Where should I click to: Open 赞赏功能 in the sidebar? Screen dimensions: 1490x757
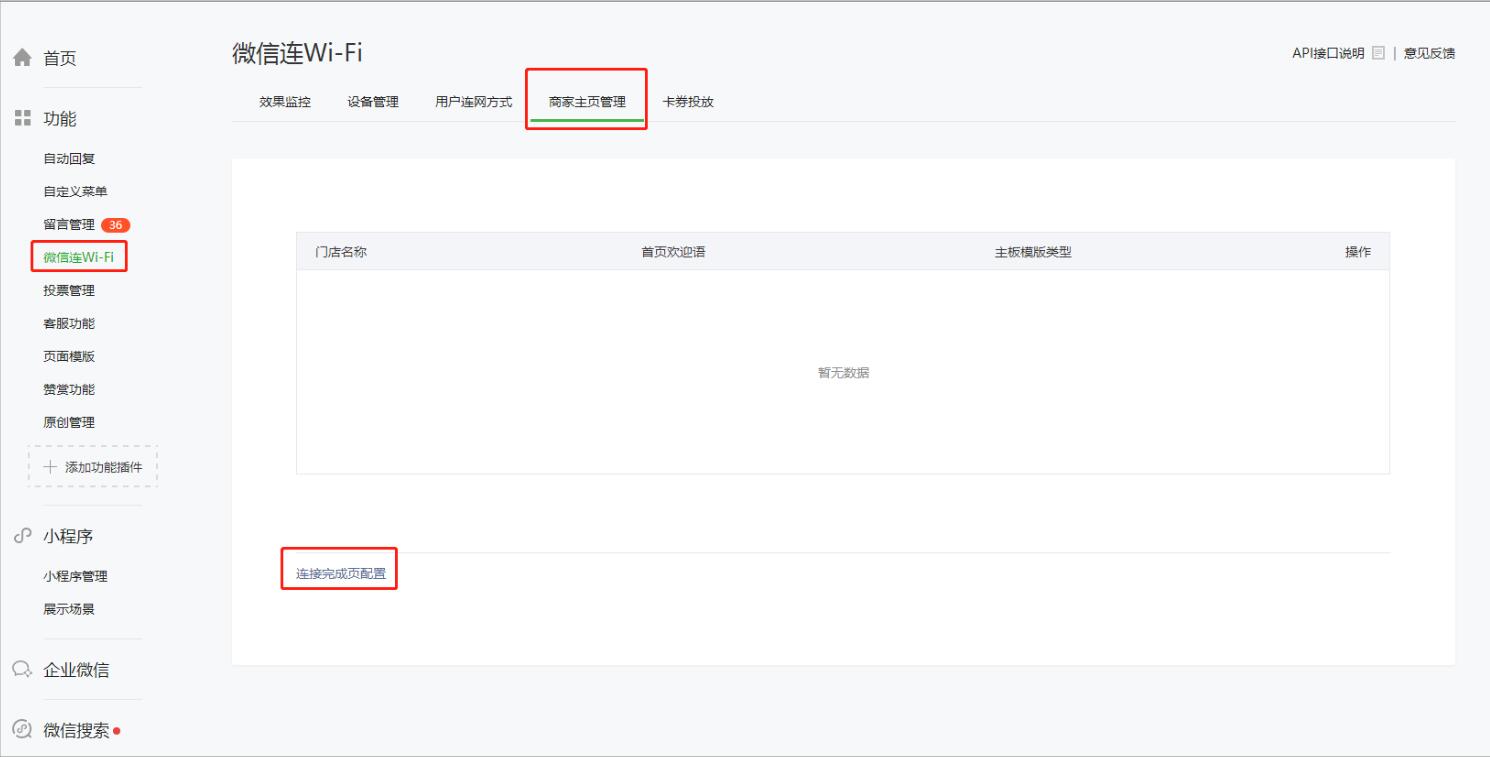pos(69,390)
